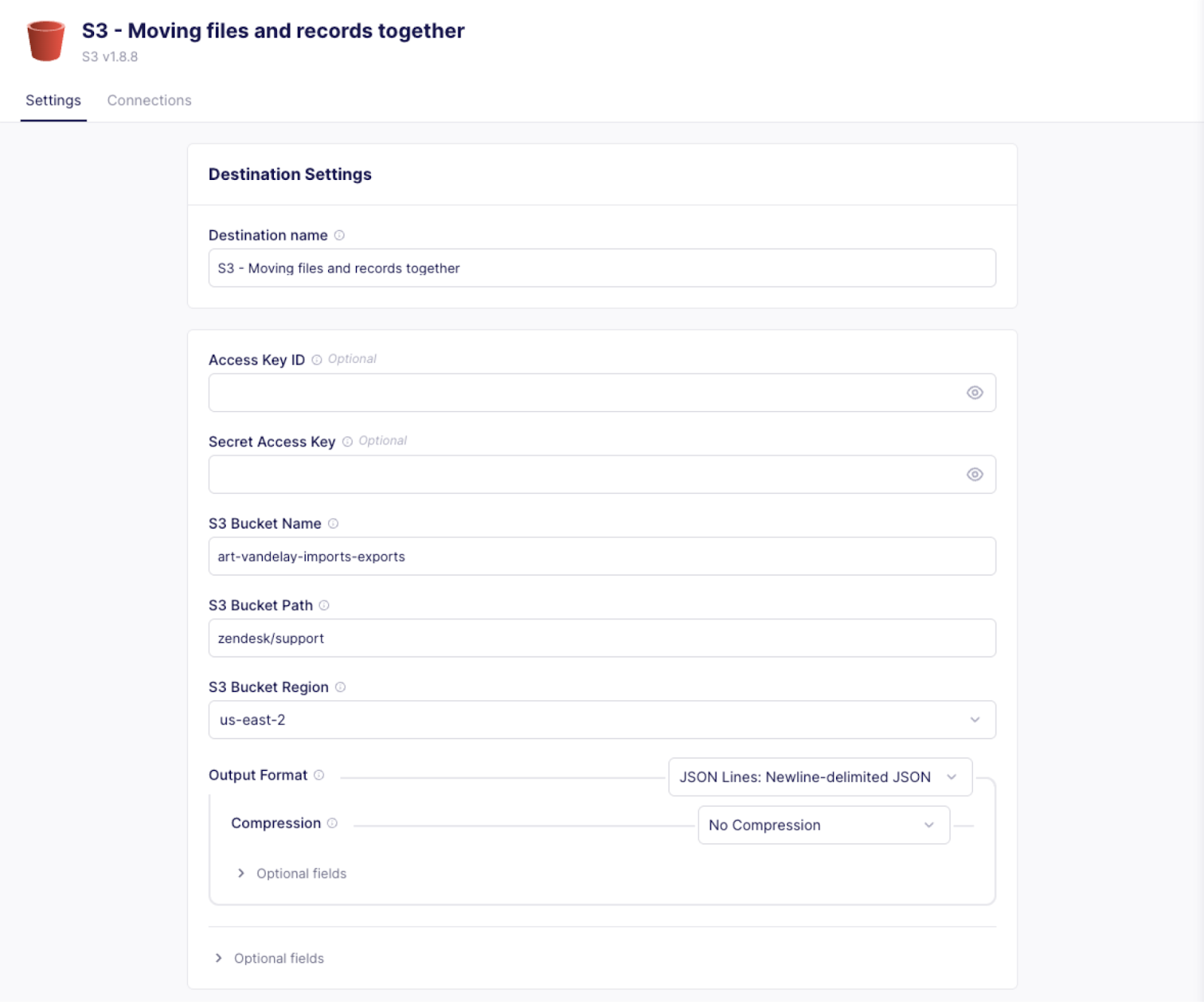The width and height of the screenshot is (1204, 1002).
Task: Click the S3 Bucket Path field
Action: click(x=602, y=638)
